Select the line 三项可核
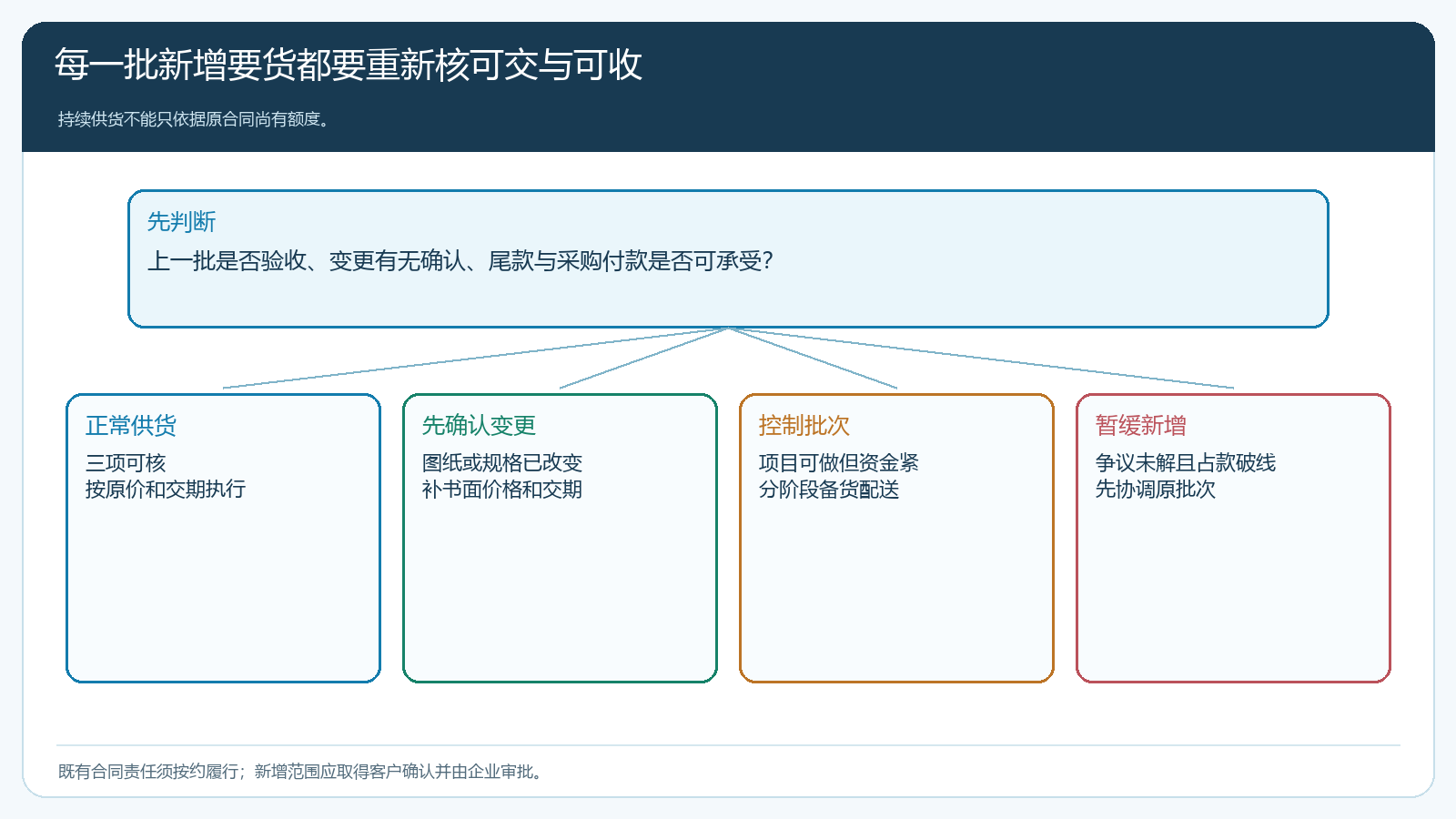This screenshot has height=819, width=1456. click(x=126, y=463)
